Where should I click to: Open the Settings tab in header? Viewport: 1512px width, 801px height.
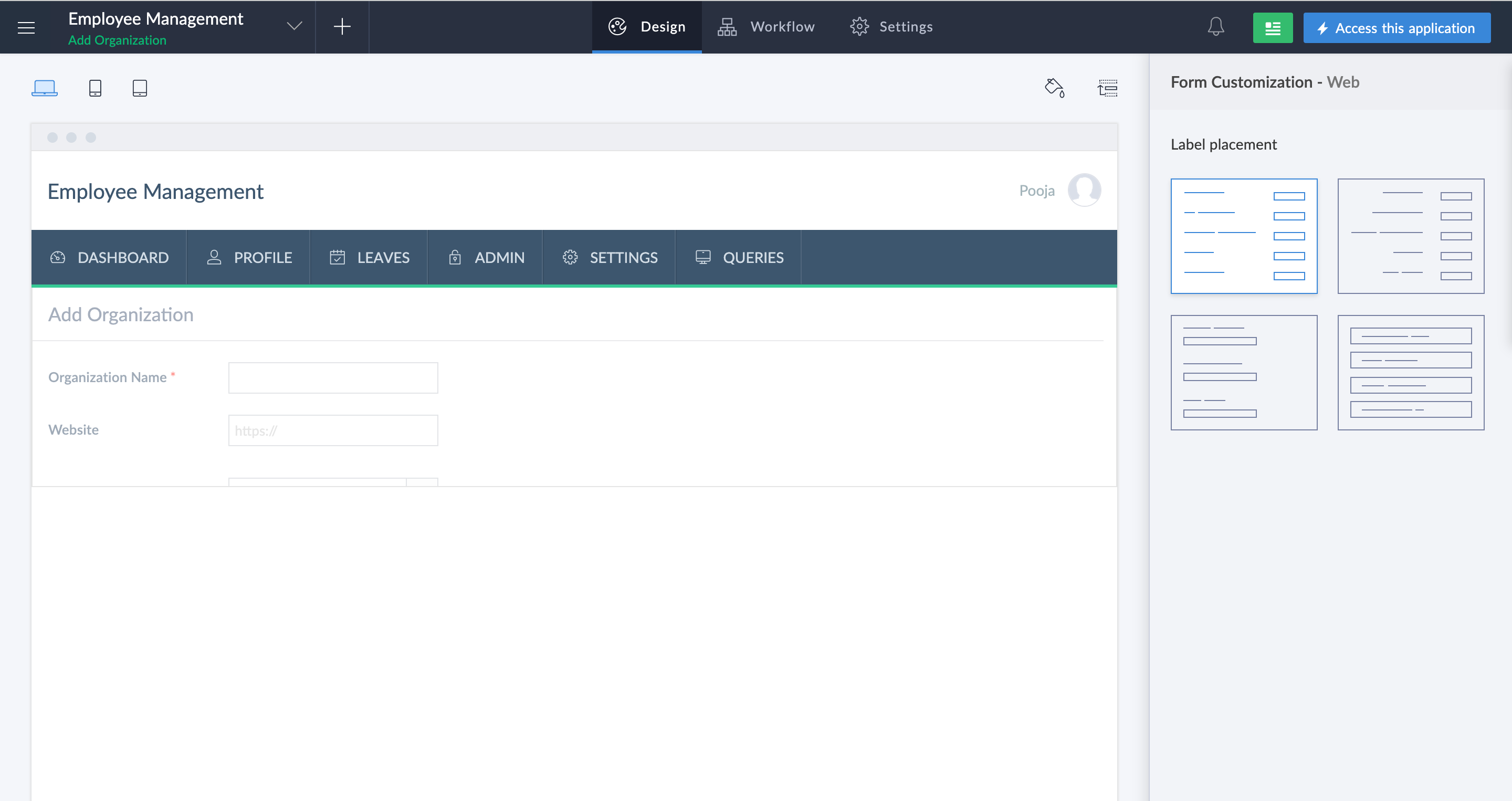(x=891, y=27)
